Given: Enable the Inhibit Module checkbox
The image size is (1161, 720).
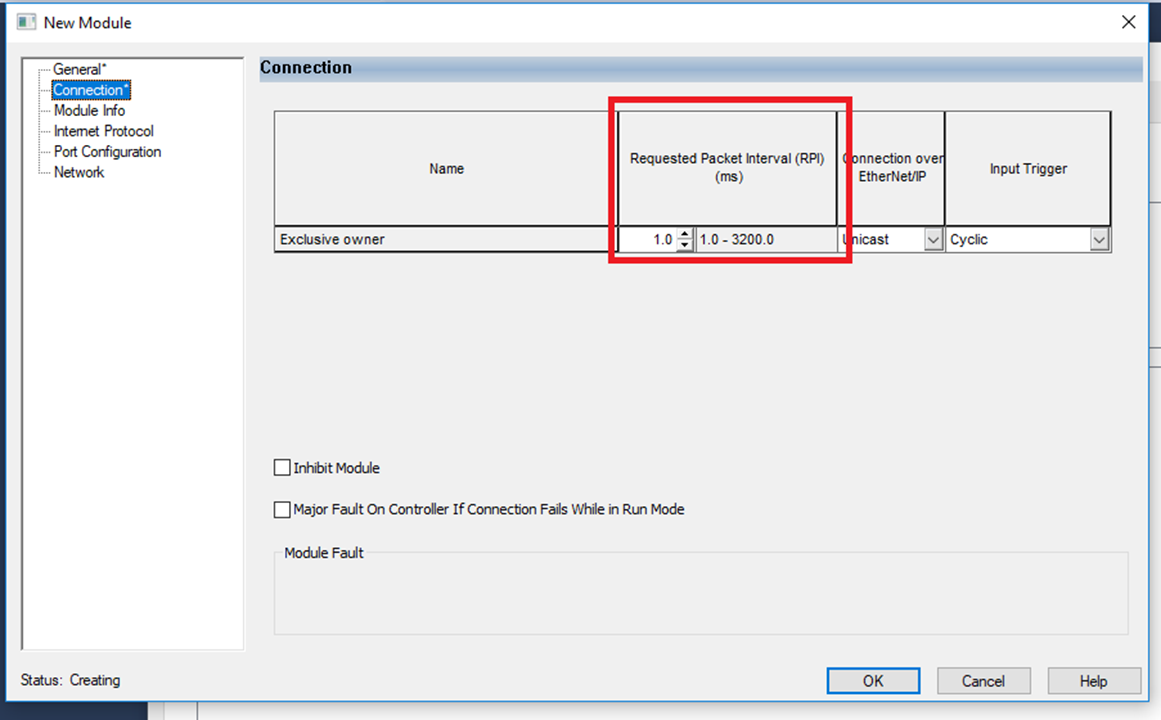Looking at the screenshot, I should point(282,468).
